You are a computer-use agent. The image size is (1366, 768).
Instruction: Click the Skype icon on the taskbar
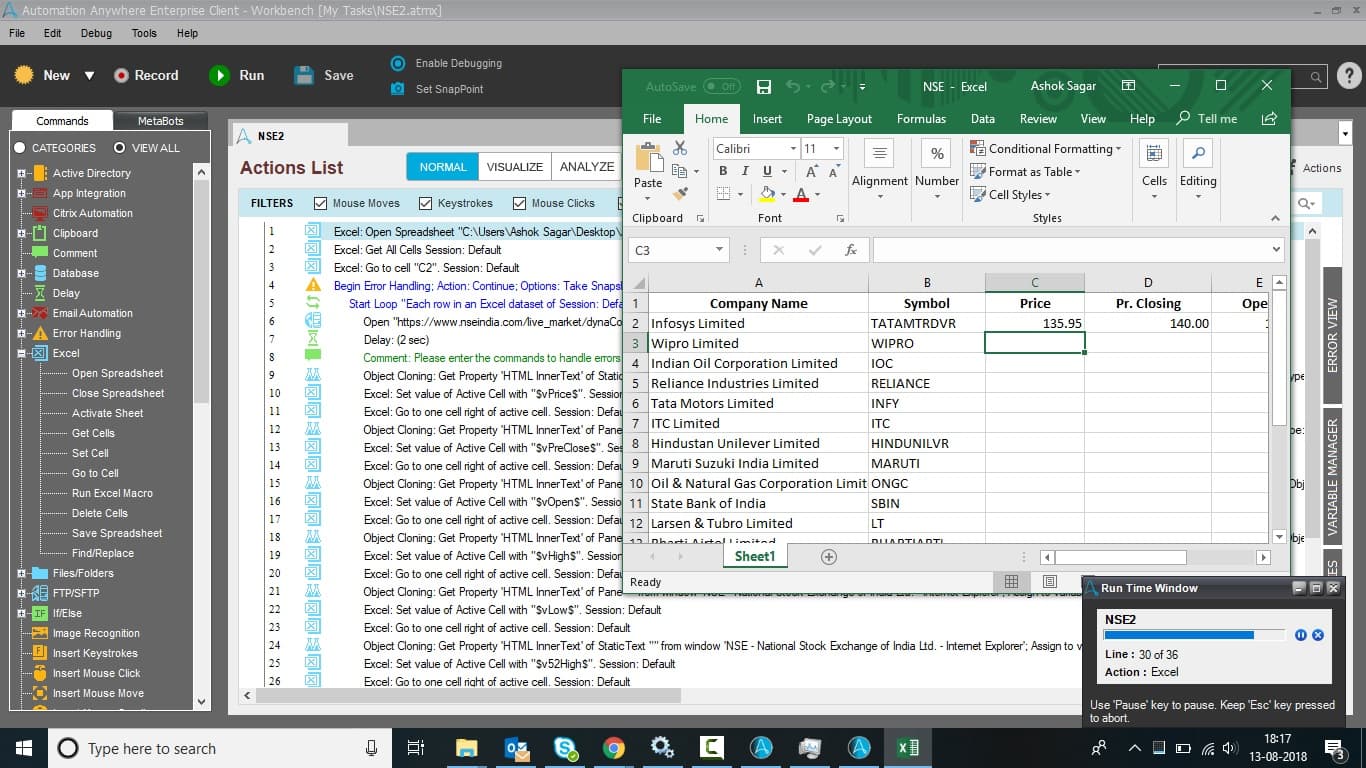pyautogui.click(x=565, y=748)
